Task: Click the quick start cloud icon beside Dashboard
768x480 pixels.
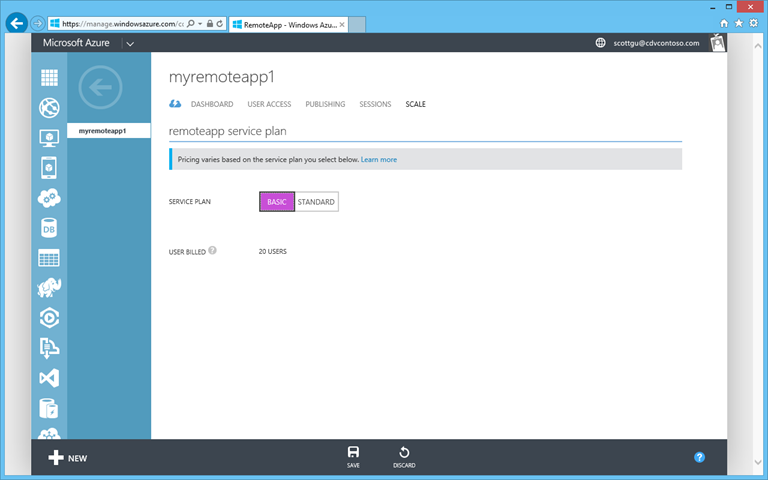Action: click(175, 104)
